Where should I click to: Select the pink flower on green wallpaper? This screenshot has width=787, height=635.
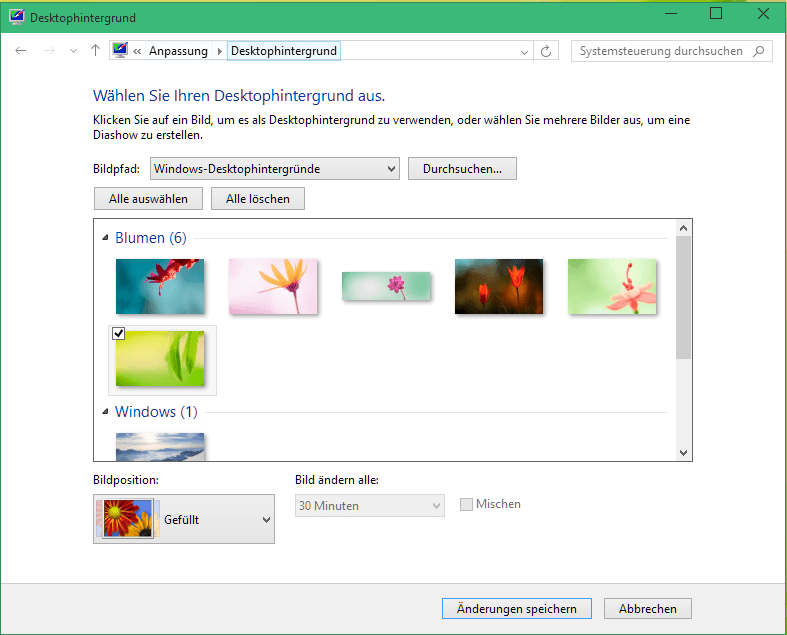pyautogui.click(x=612, y=287)
